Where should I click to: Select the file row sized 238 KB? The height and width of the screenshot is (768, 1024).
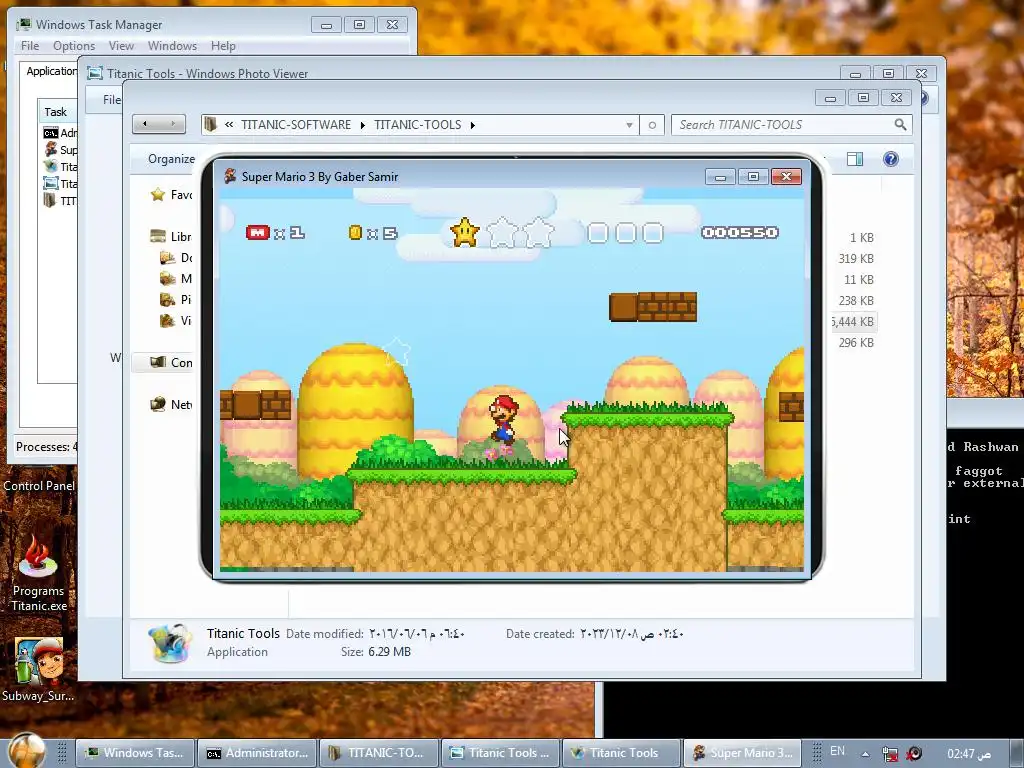856,300
